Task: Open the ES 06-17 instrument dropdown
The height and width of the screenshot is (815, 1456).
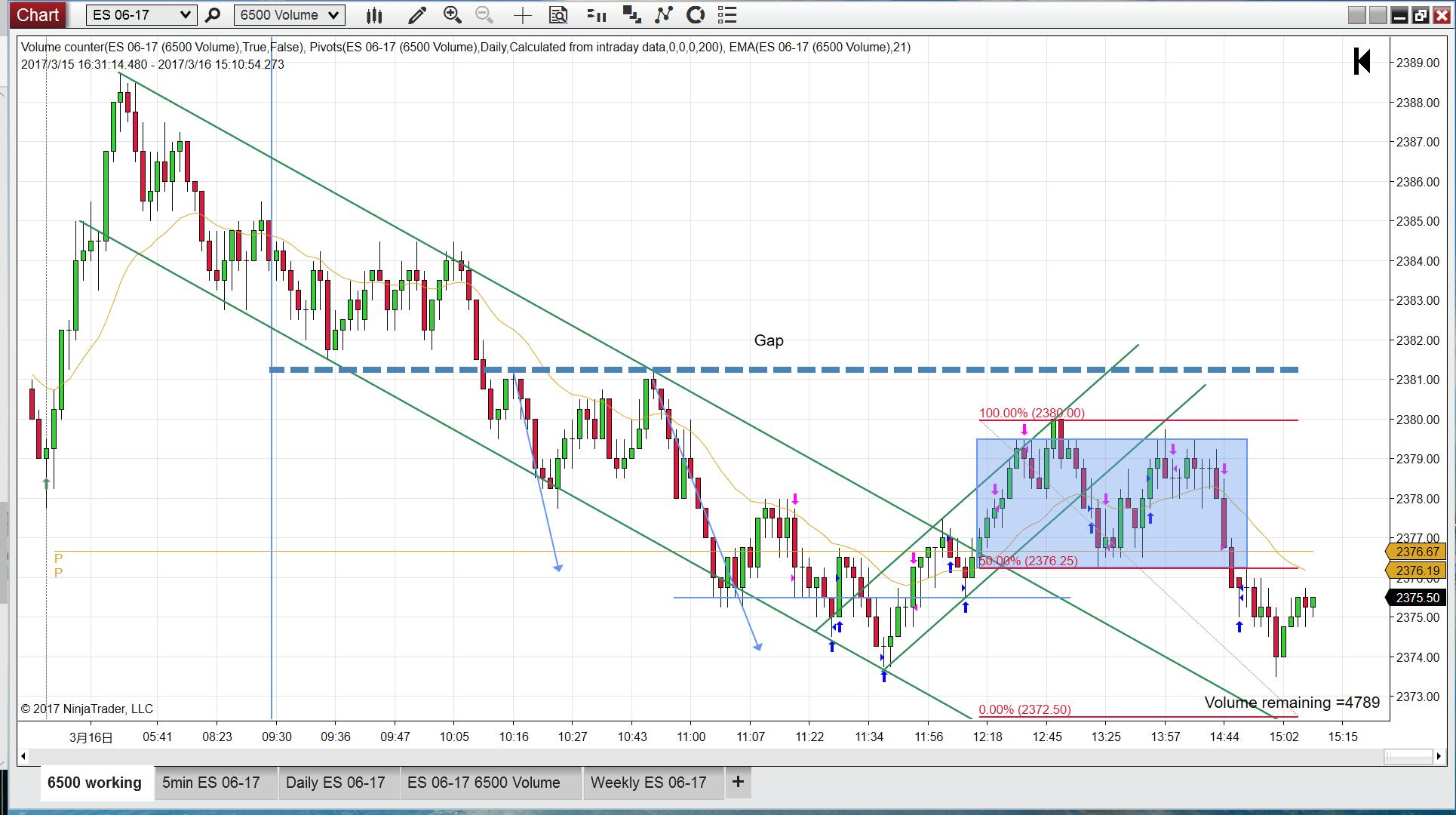Action: pyautogui.click(x=141, y=14)
